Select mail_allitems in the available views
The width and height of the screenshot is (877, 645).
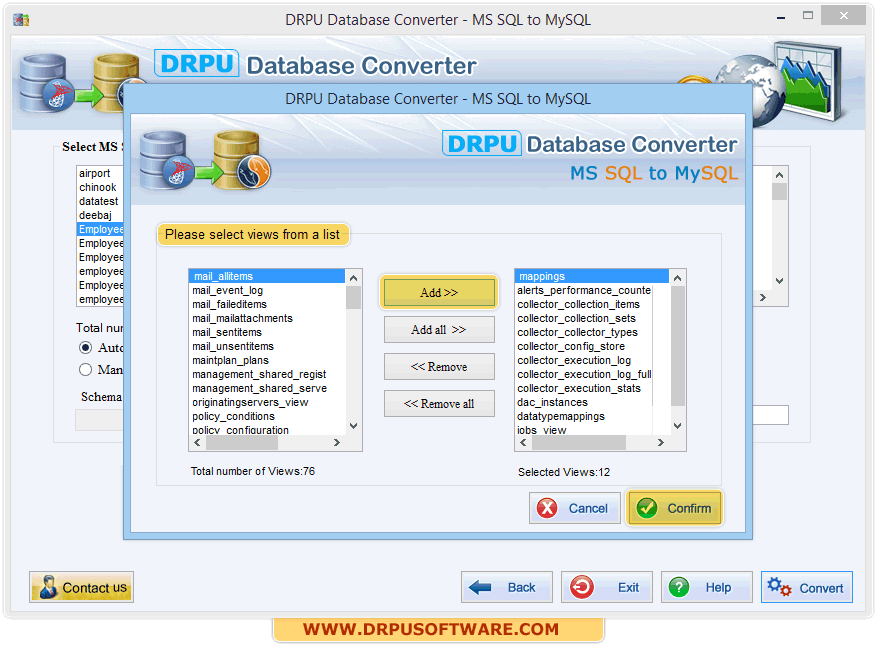(267, 276)
